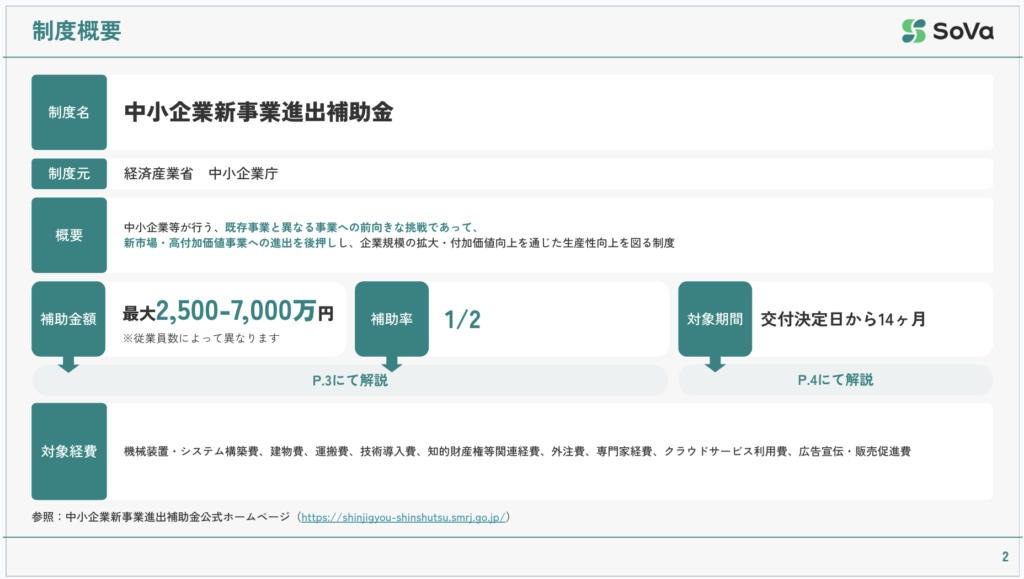Click the down arrow below 補助金額
Screen dimensions: 1024x579
(68, 364)
